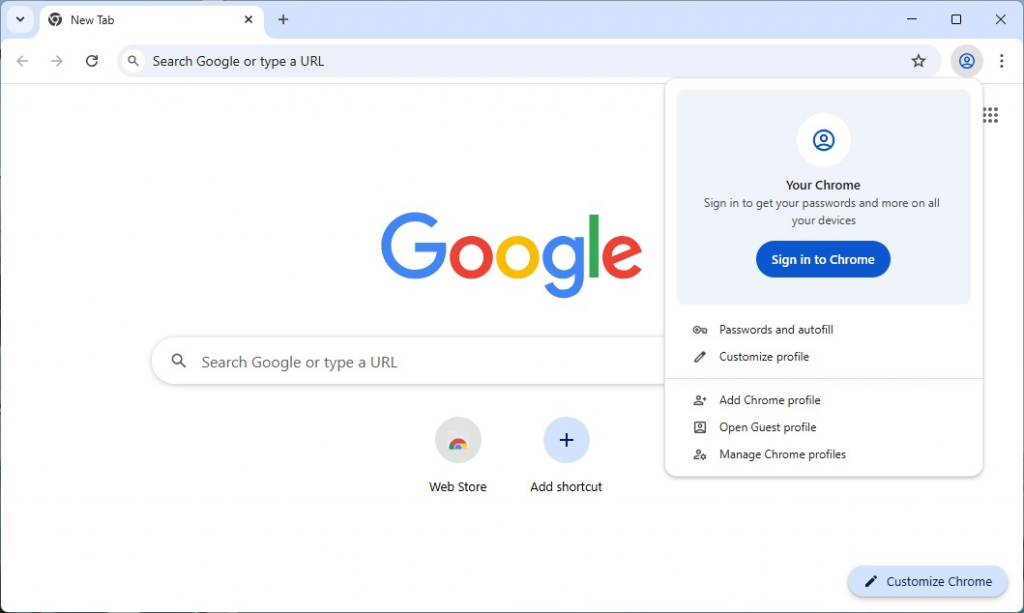Maximize the Chrome window
Image resolution: width=1024 pixels, height=613 pixels.
956,20
